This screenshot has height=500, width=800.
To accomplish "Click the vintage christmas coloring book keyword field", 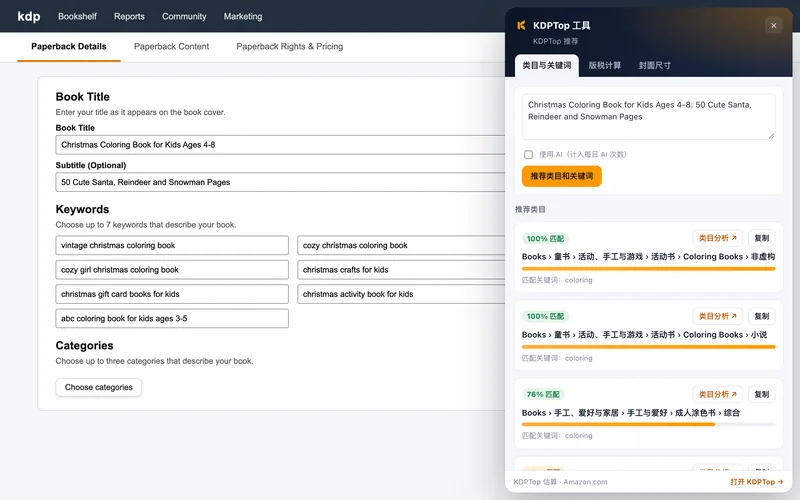I will tap(172, 245).
